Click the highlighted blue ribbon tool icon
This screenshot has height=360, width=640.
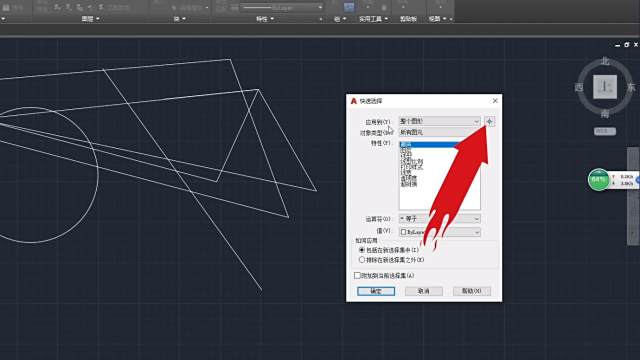click(349, 7)
